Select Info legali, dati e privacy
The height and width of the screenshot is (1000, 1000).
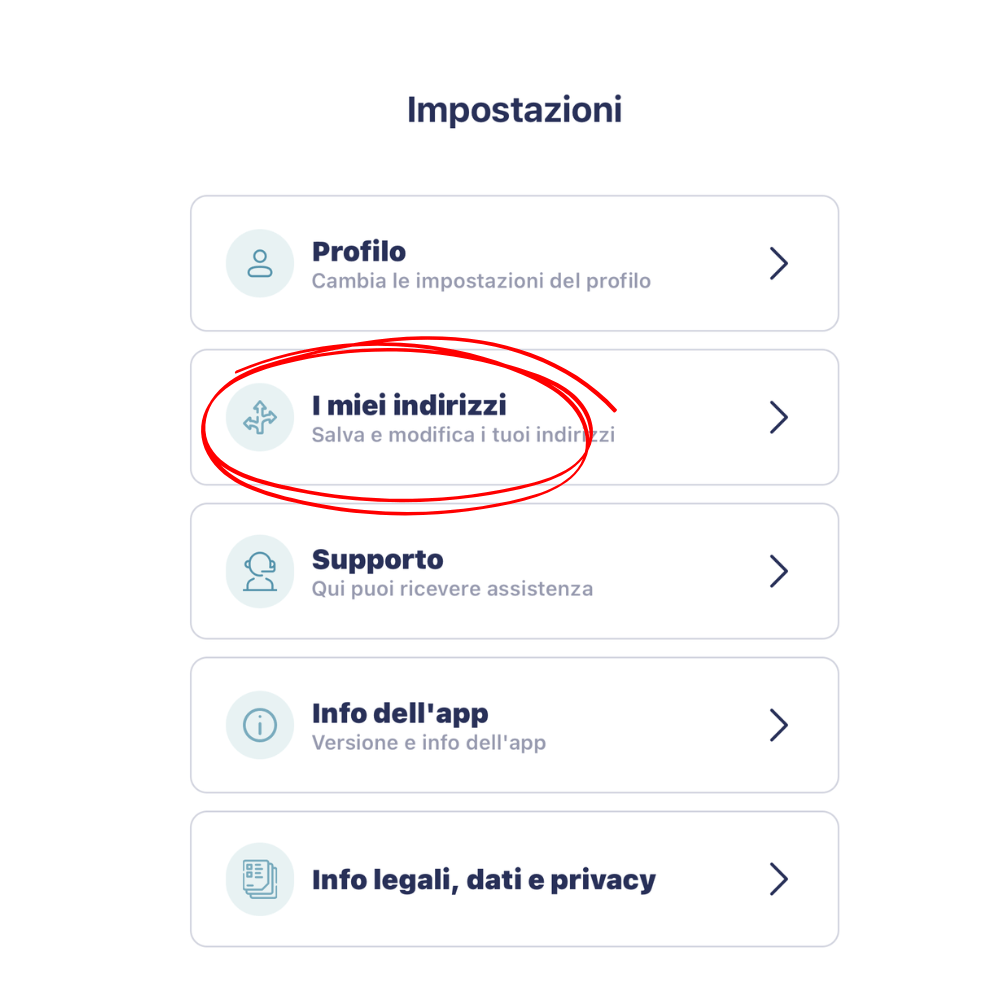pyautogui.click(x=484, y=880)
